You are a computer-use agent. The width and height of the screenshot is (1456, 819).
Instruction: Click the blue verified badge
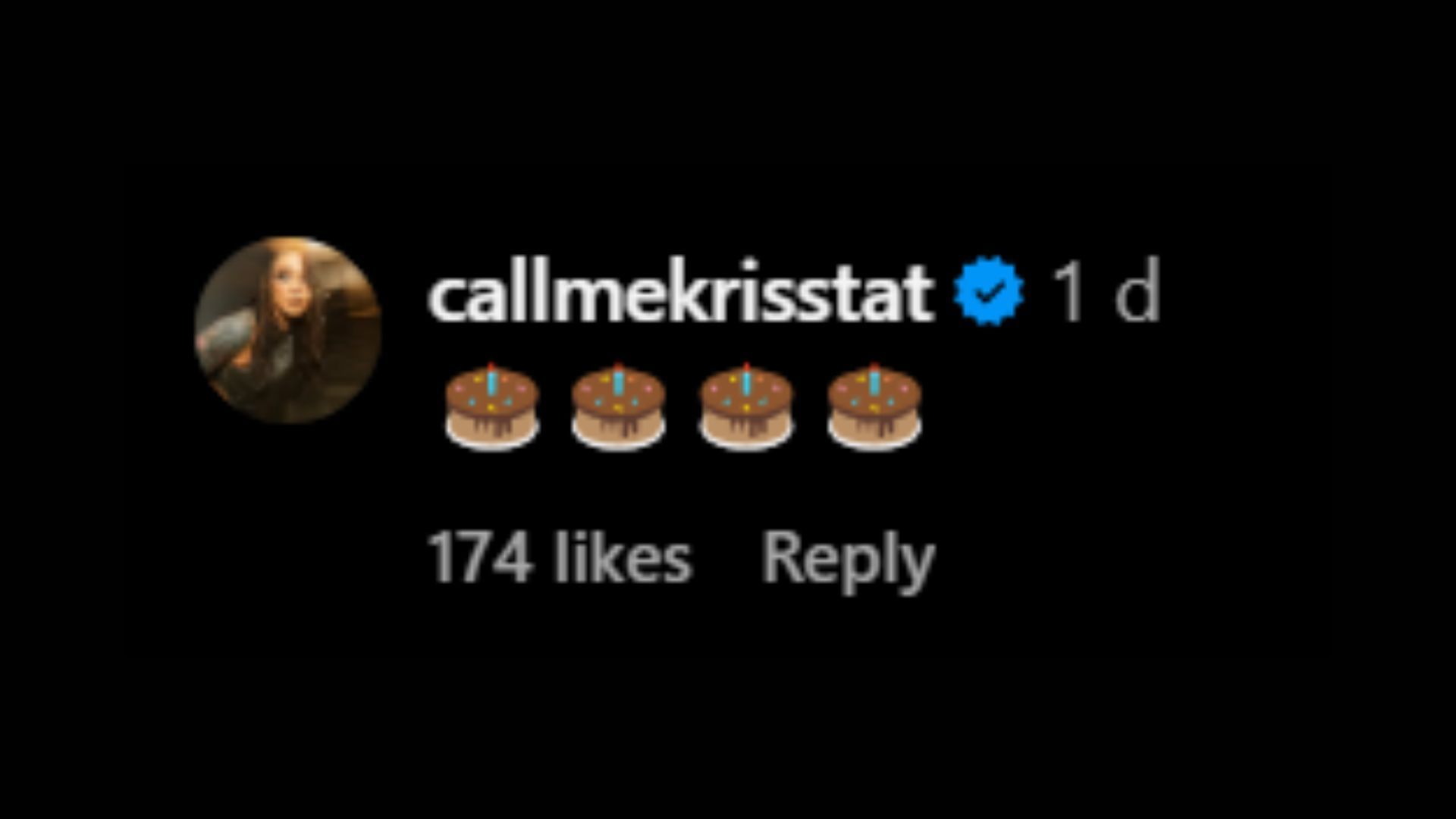click(x=989, y=292)
